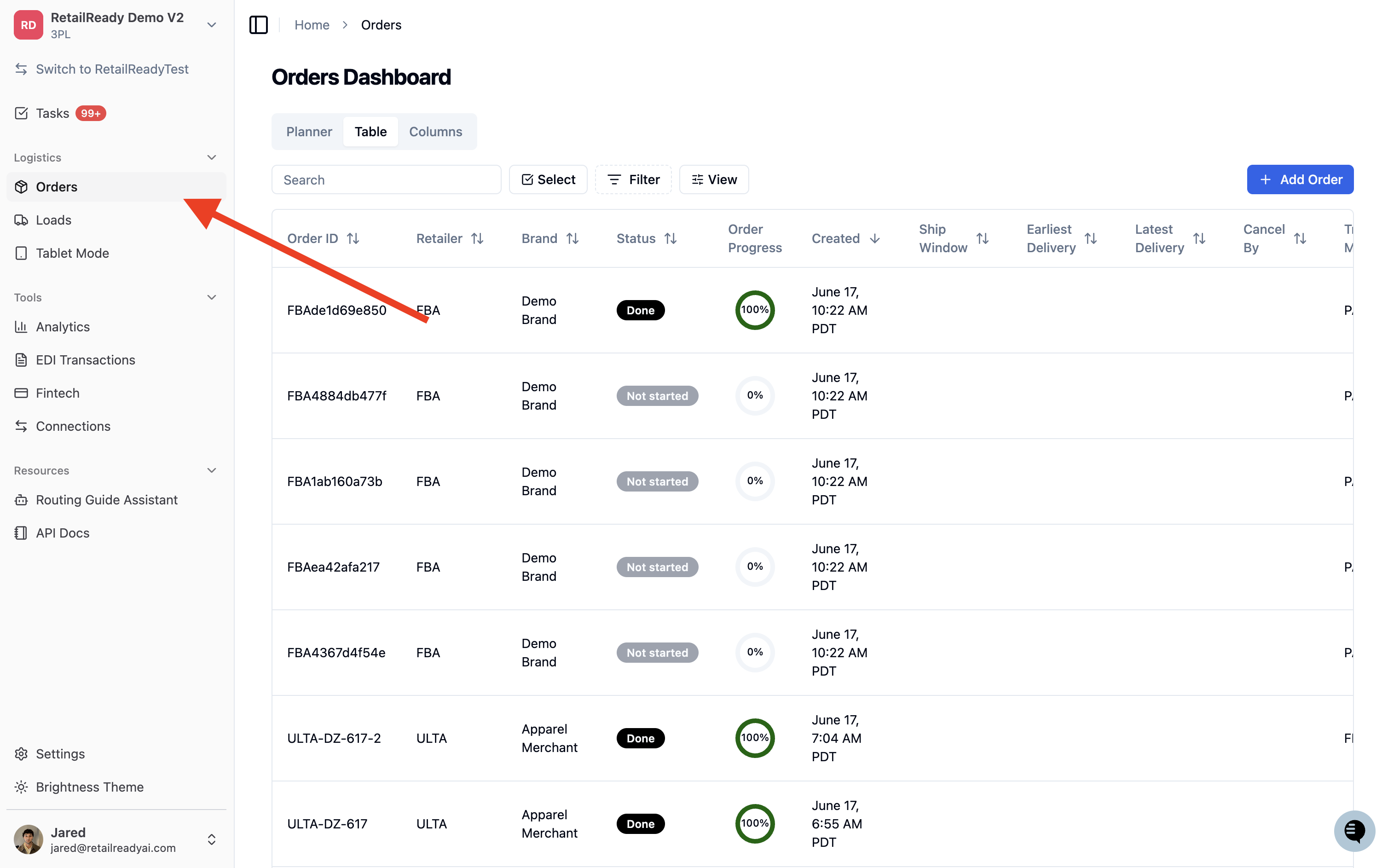The height and width of the screenshot is (868, 1388).
Task: Toggle the sidebar panel icon
Action: (x=258, y=25)
